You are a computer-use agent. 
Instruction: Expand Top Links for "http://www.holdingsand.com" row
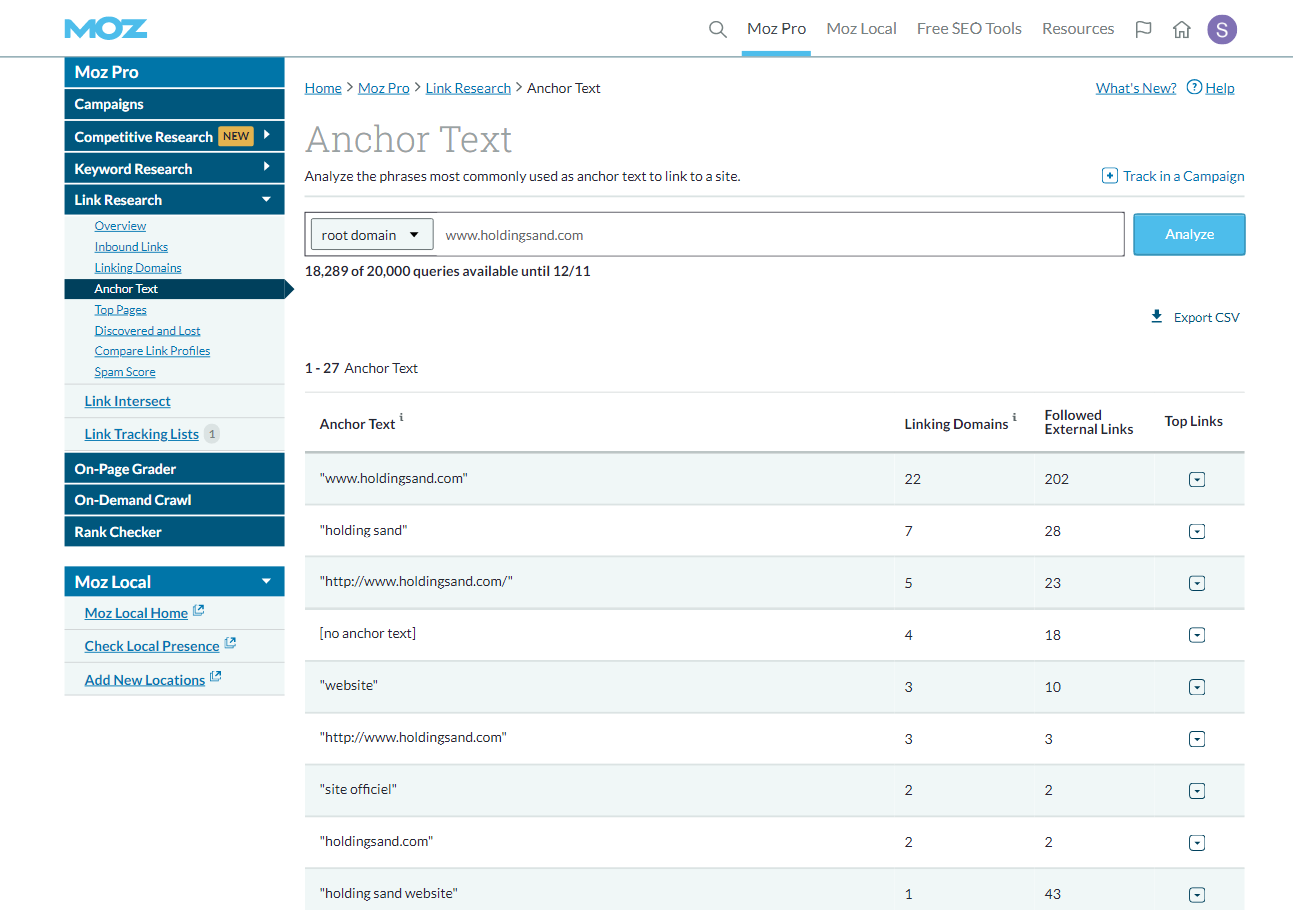(x=1196, y=739)
